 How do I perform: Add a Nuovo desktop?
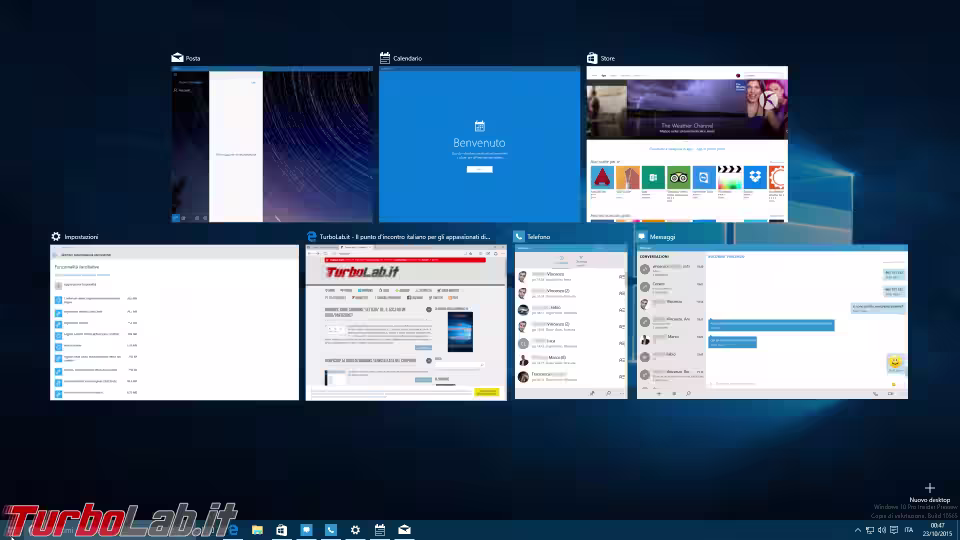(x=929, y=492)
